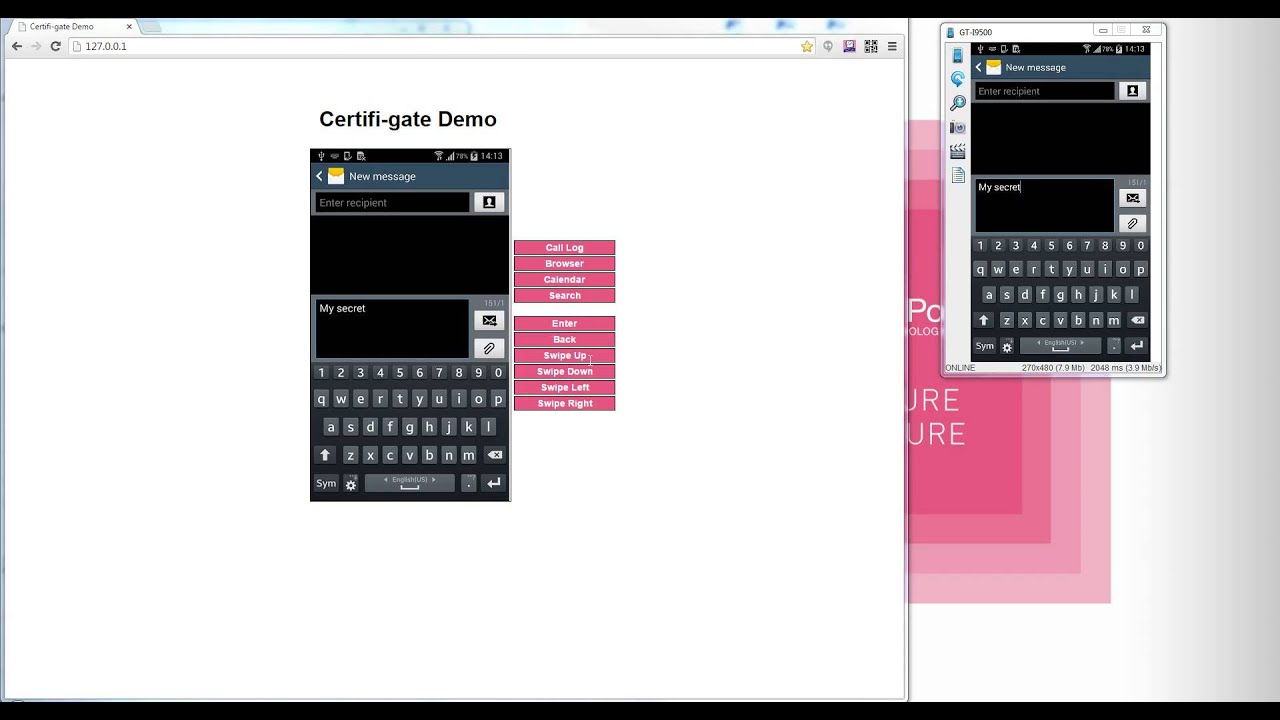Tap return key on demo phone keyboard
Viewport: 1280px width, 720px height.
click(x=493, y=483)
